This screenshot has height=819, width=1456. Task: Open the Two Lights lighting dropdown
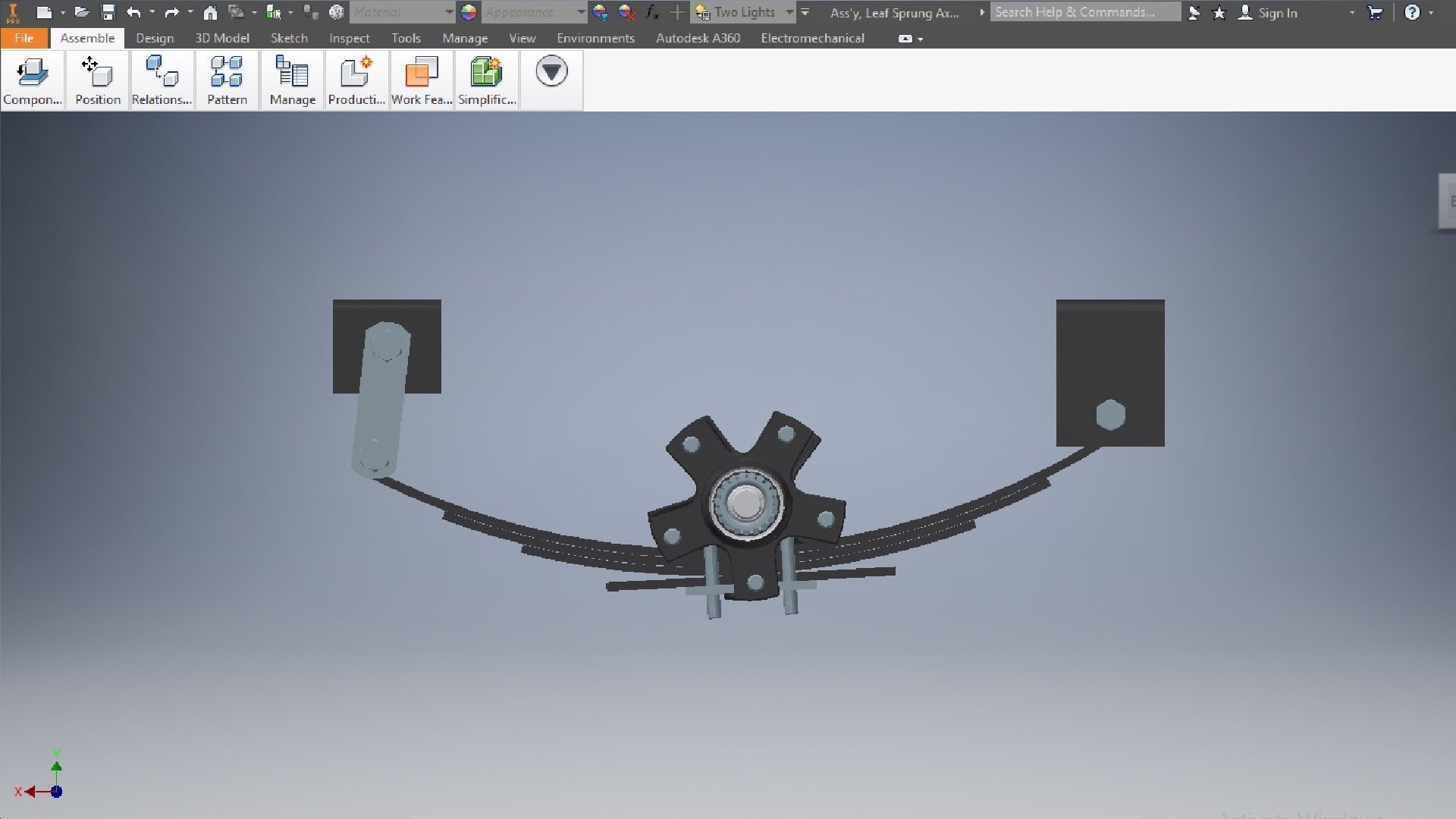(x=789, y=12)
